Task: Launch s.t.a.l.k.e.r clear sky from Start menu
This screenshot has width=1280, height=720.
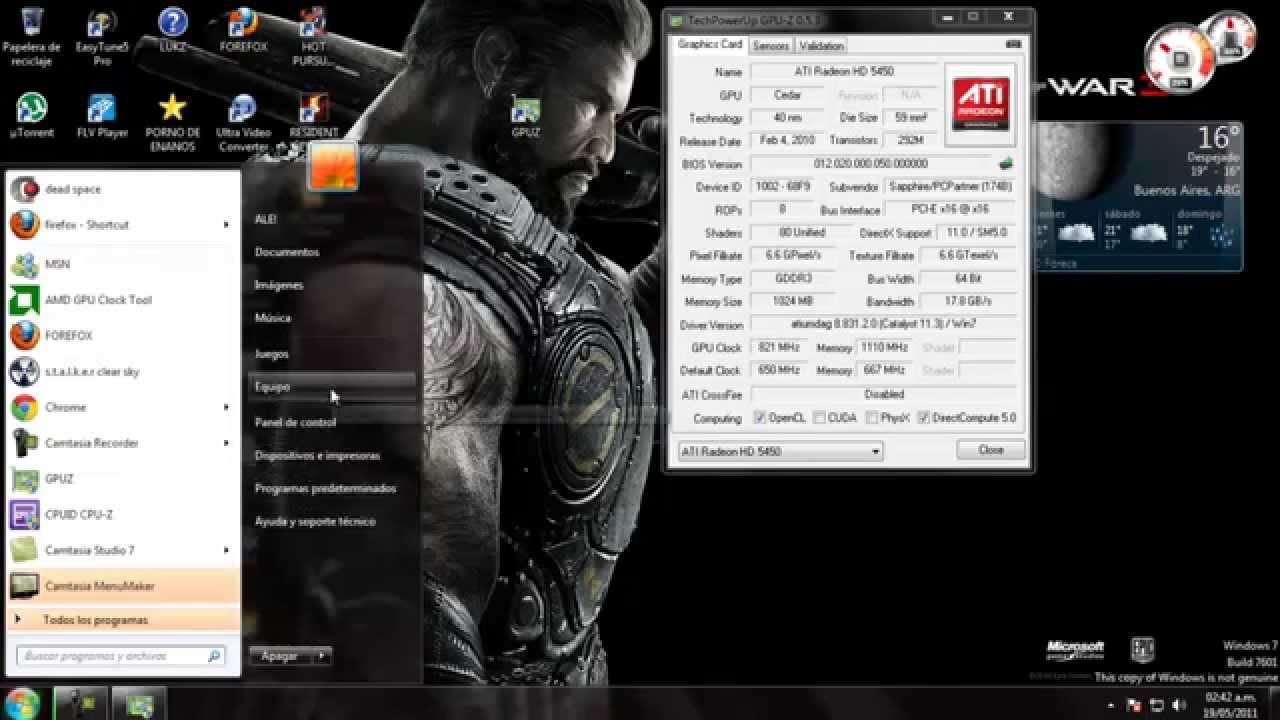Action: [x=123, y=372]
